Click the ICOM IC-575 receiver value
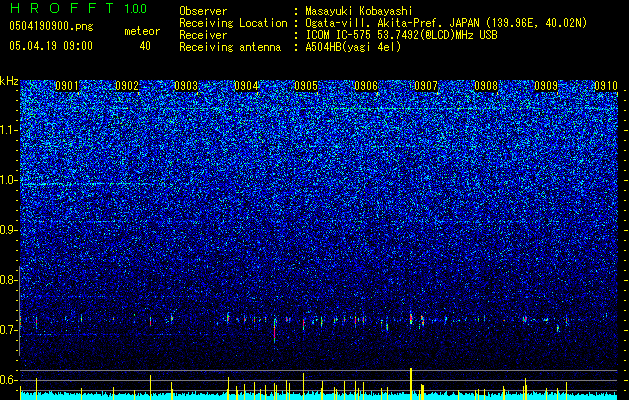 [x=401, y=35]
